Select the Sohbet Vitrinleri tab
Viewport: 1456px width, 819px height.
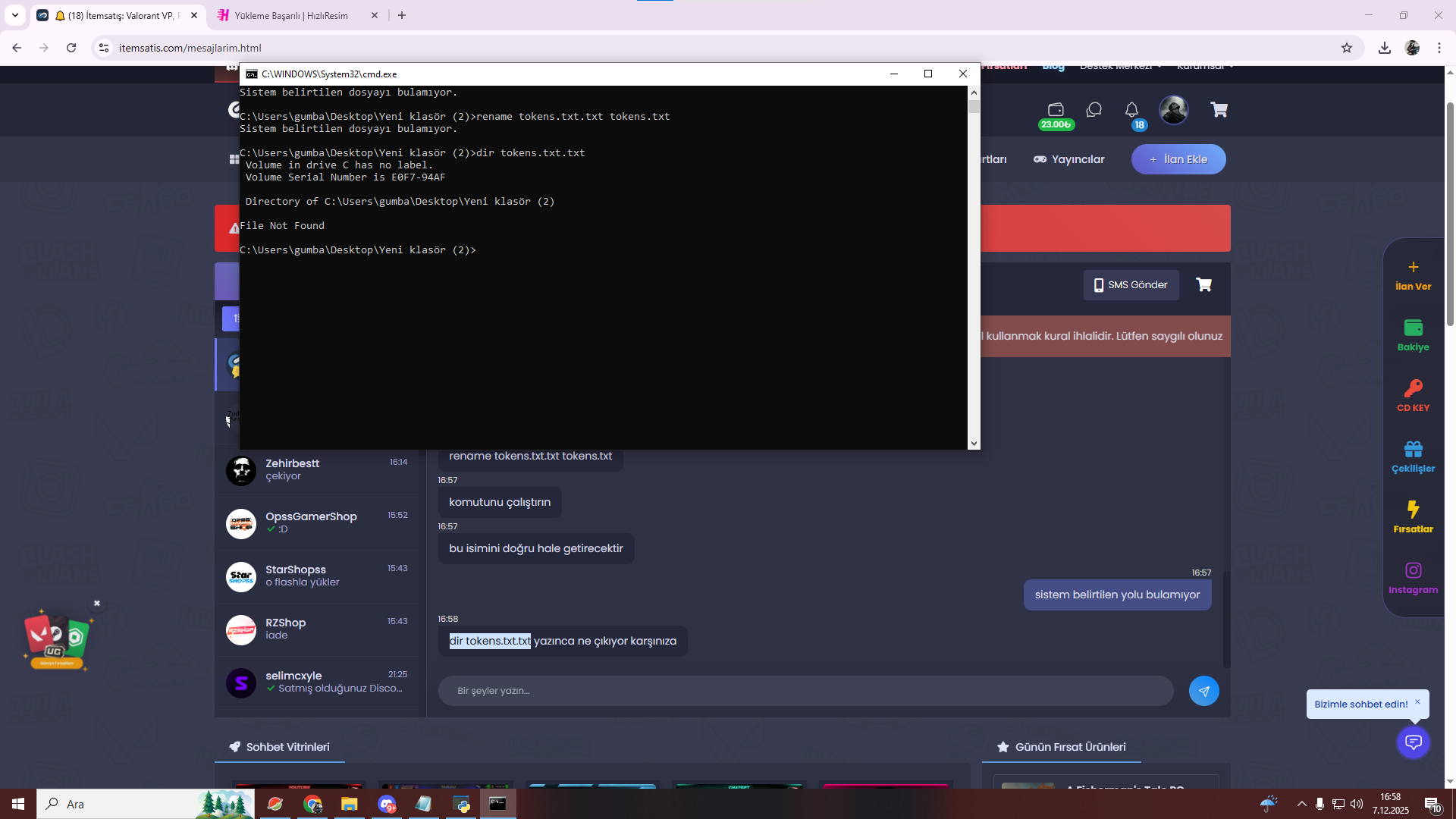280,747
